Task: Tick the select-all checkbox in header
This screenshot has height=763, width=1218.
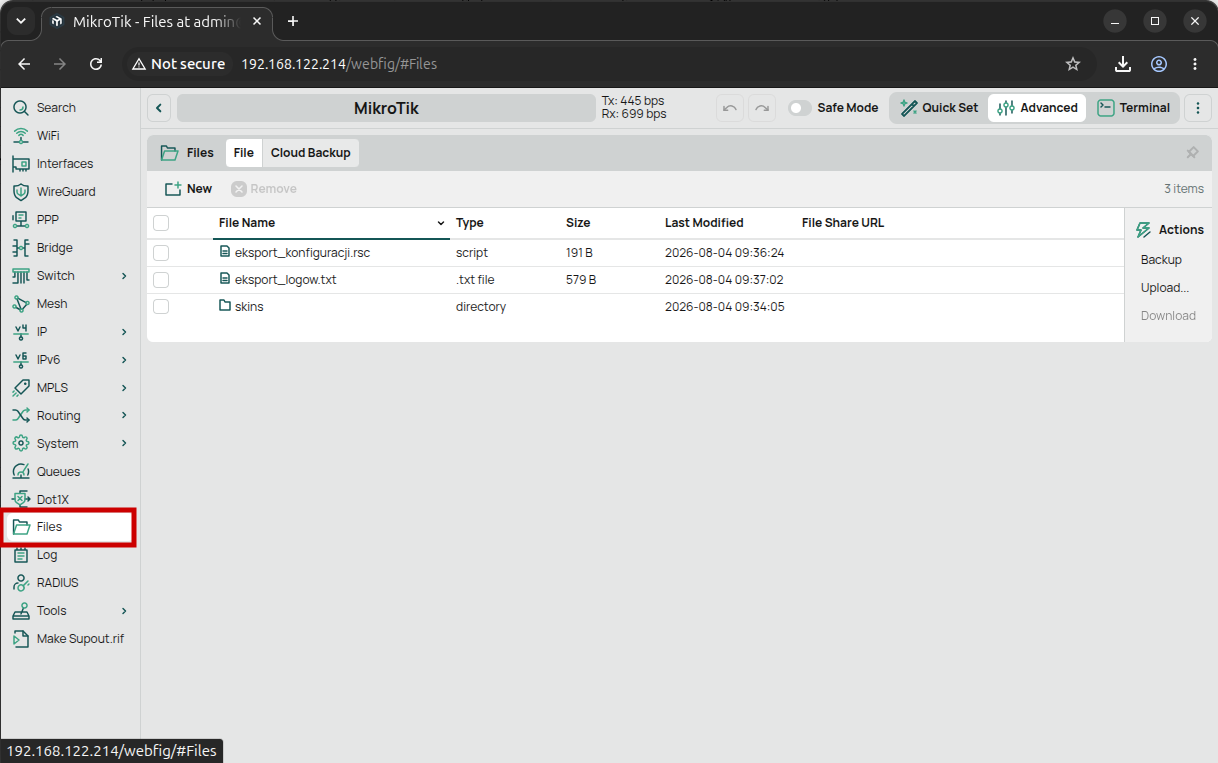Action: pyautogui.click(x=161, y=223)
